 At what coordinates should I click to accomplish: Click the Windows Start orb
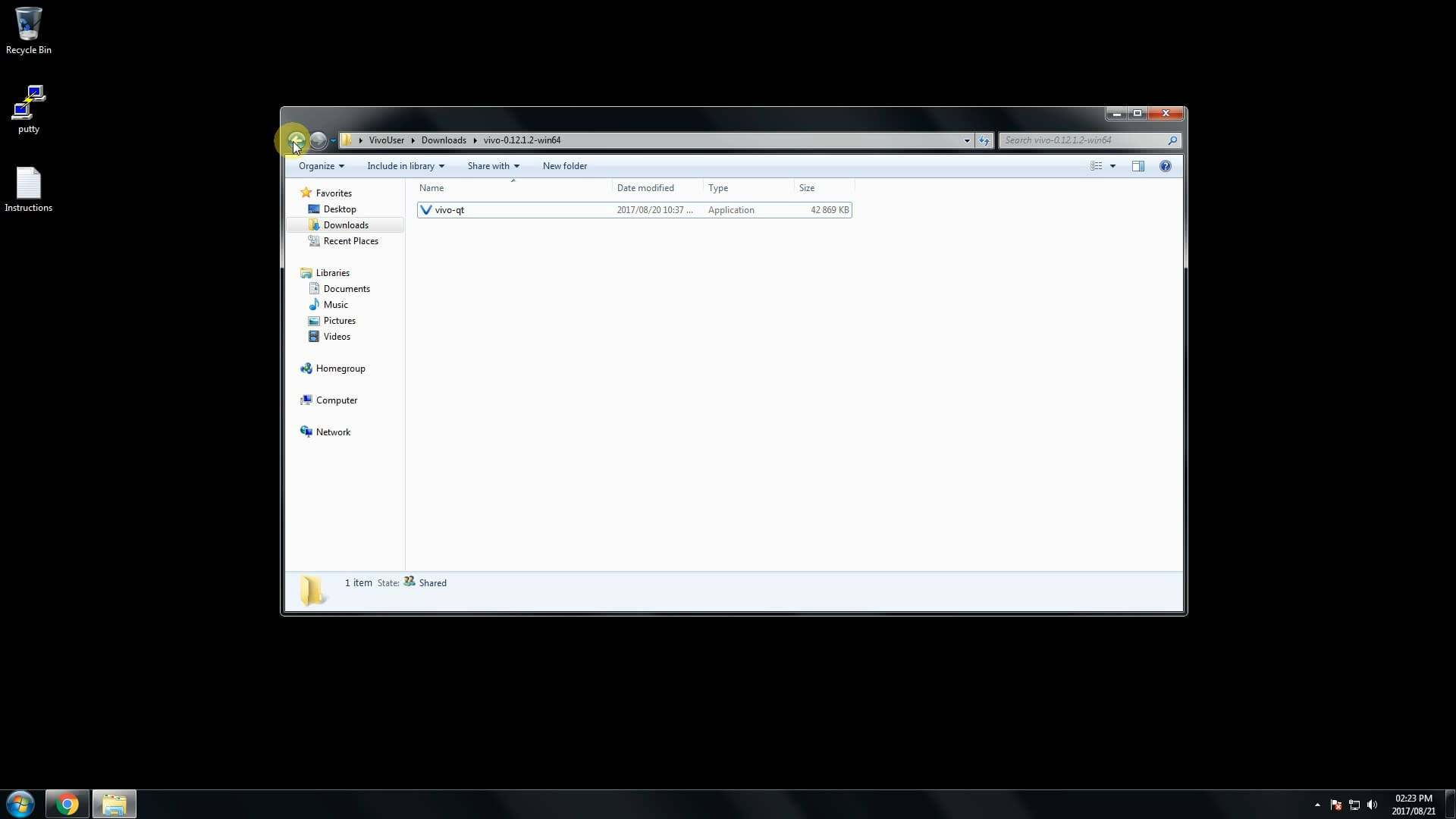(20, 804)
